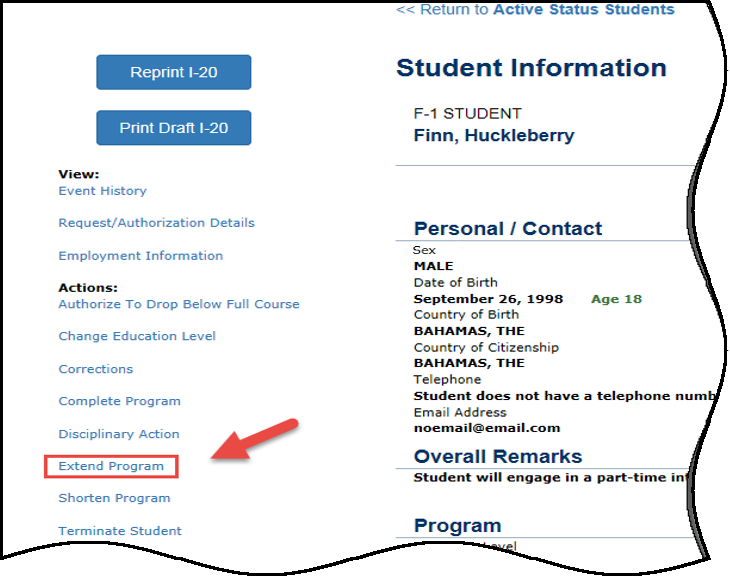Return to Active Status Students list
Image resolution: width=730 pixels, height=580 pixels.
pos(535,10)
